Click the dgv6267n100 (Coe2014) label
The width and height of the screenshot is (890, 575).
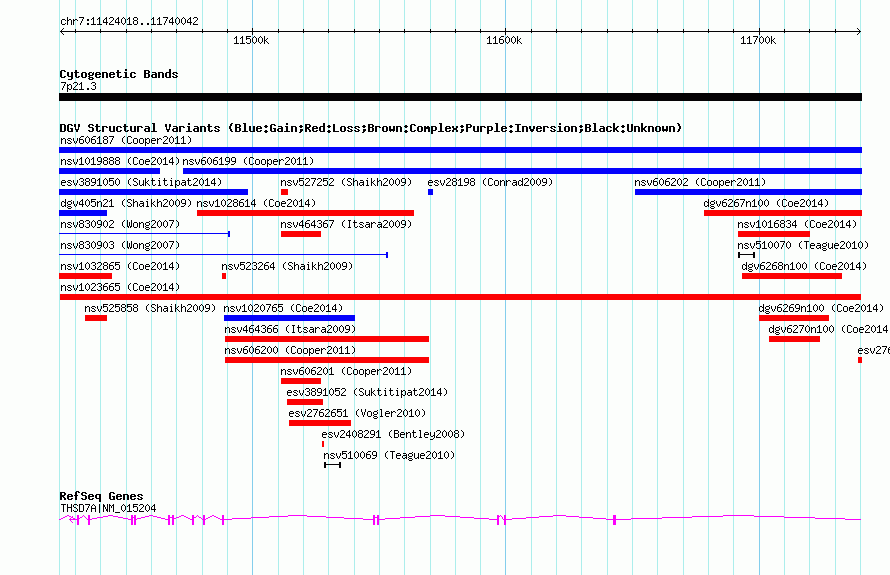tap(766, 203)
